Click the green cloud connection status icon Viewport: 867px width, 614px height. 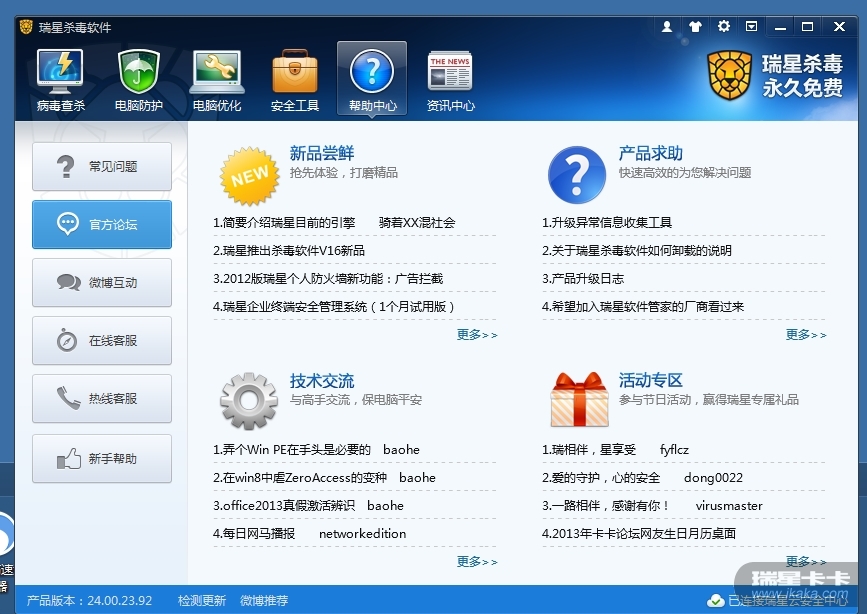point(715,601)
